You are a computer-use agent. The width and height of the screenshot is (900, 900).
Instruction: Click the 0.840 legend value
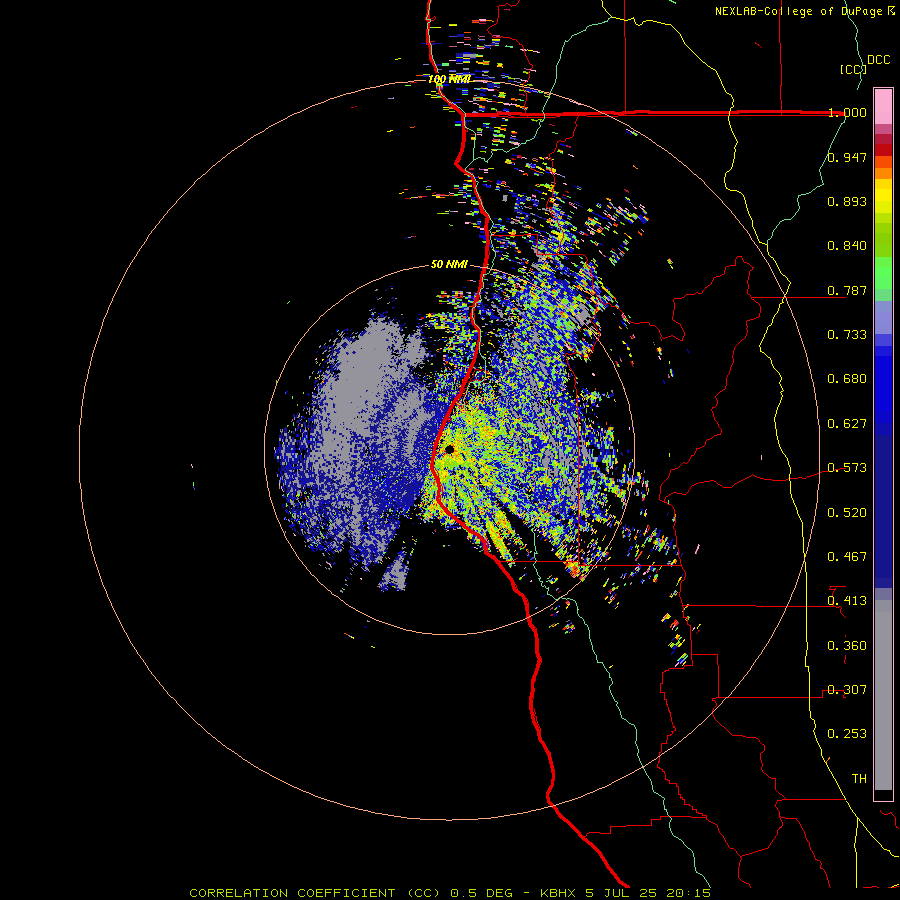pos(847,246)
